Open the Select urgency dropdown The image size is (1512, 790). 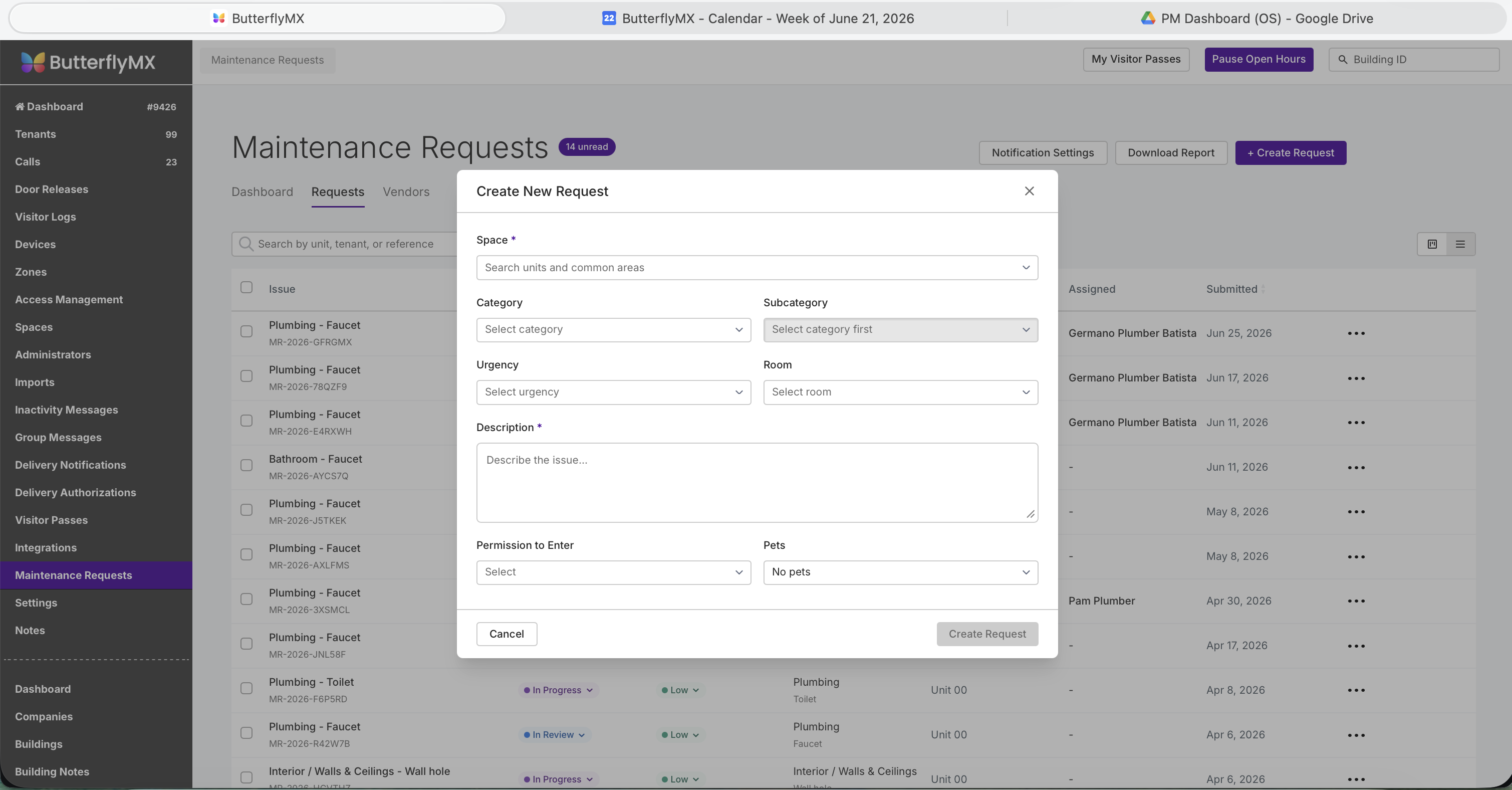pos(613,392)
